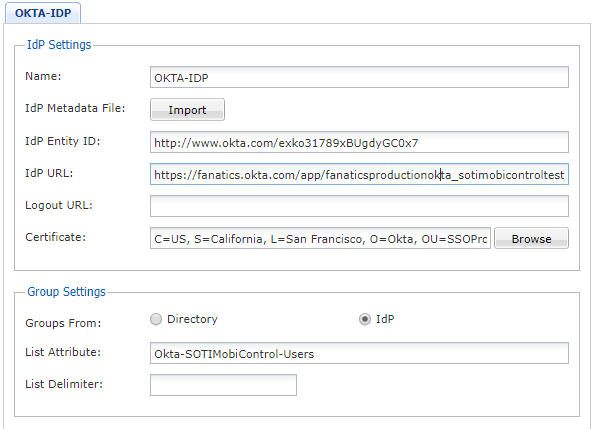Click the Group Settings section heading
The image size is (597, 429).
[66, 292]
